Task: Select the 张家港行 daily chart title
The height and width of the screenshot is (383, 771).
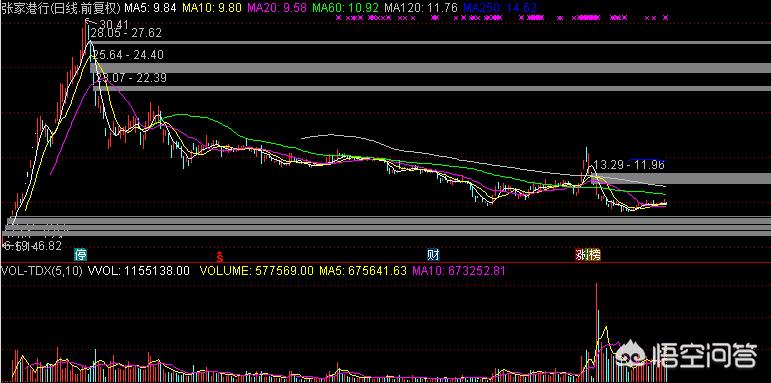Action: coord(61,7)
